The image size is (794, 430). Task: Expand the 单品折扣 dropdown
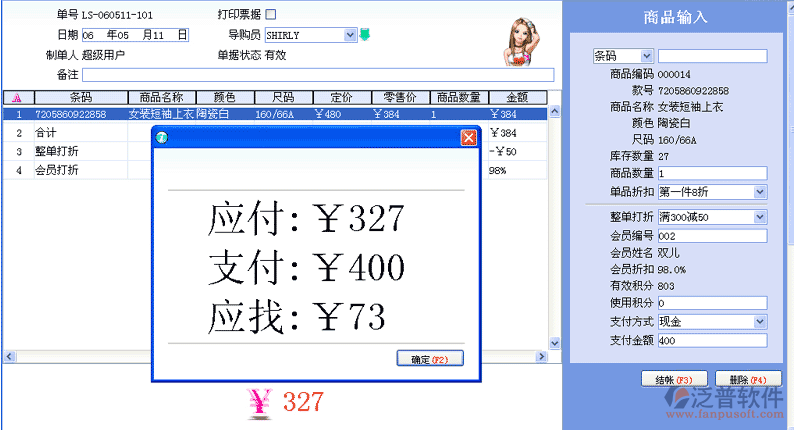(760, 192)
